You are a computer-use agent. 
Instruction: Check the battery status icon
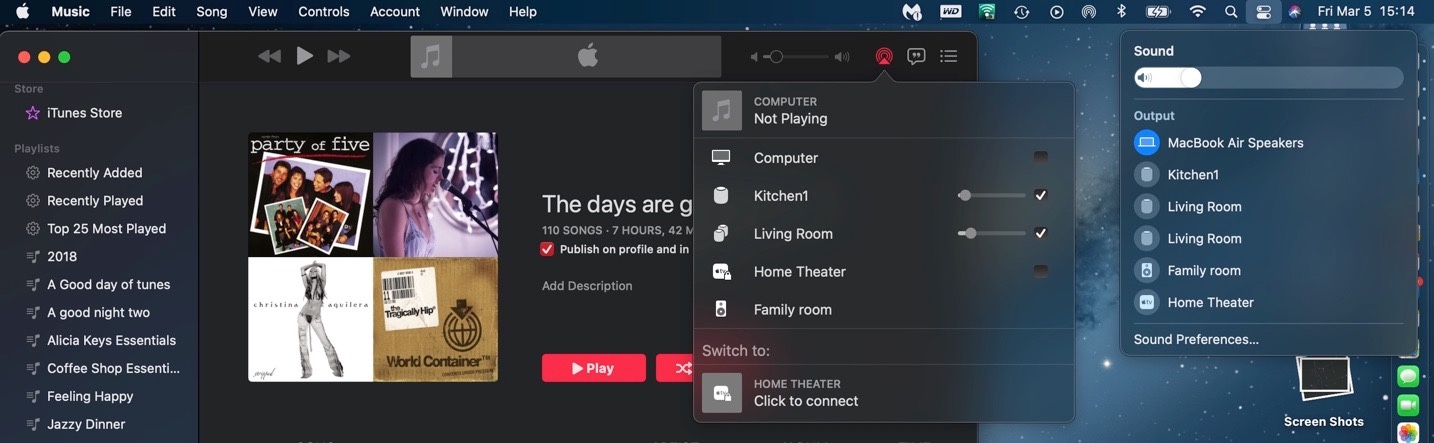click(x=1158, y=12)
